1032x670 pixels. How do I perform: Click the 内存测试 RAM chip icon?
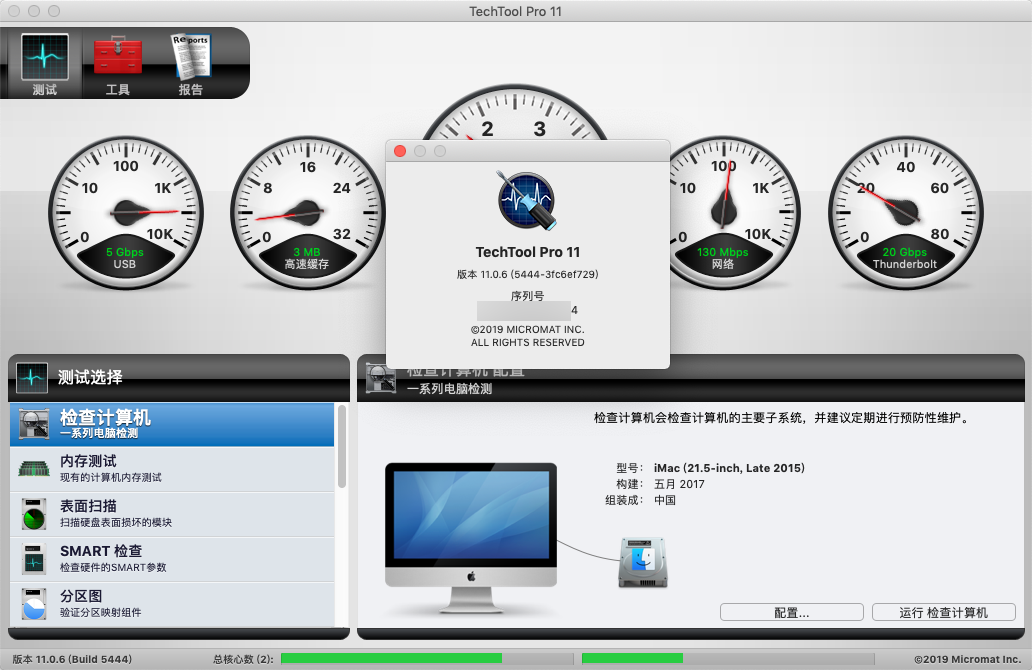(34, 469)
